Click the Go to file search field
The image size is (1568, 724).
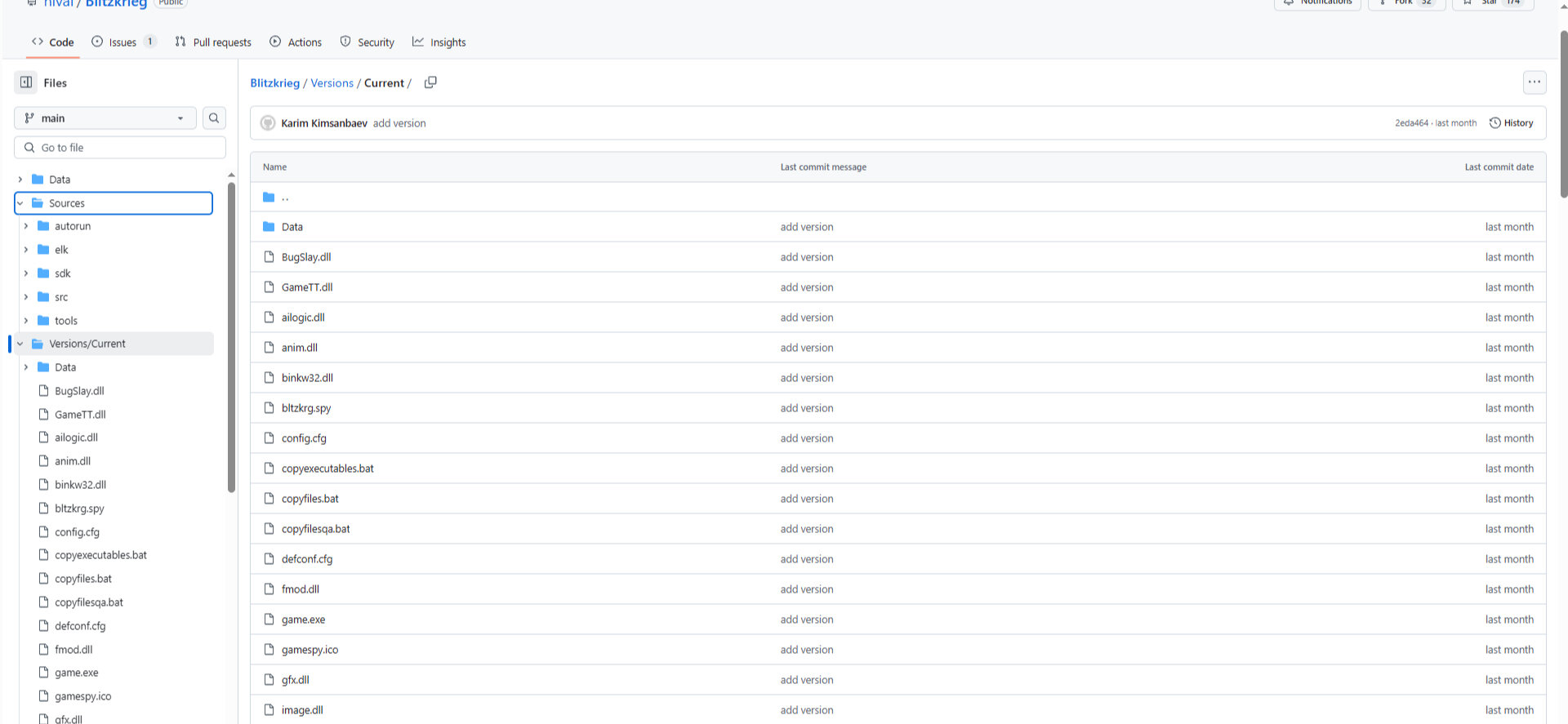pyautogui.click(x=120, y=148)
